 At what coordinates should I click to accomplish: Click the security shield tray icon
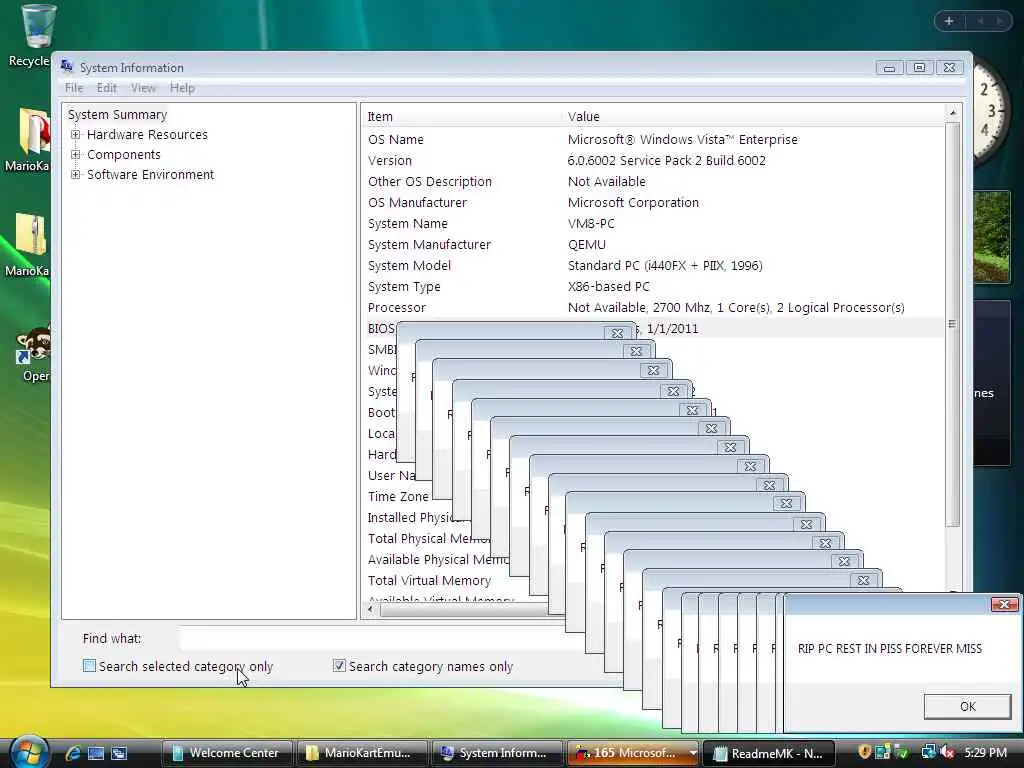(x=864, y=752)
